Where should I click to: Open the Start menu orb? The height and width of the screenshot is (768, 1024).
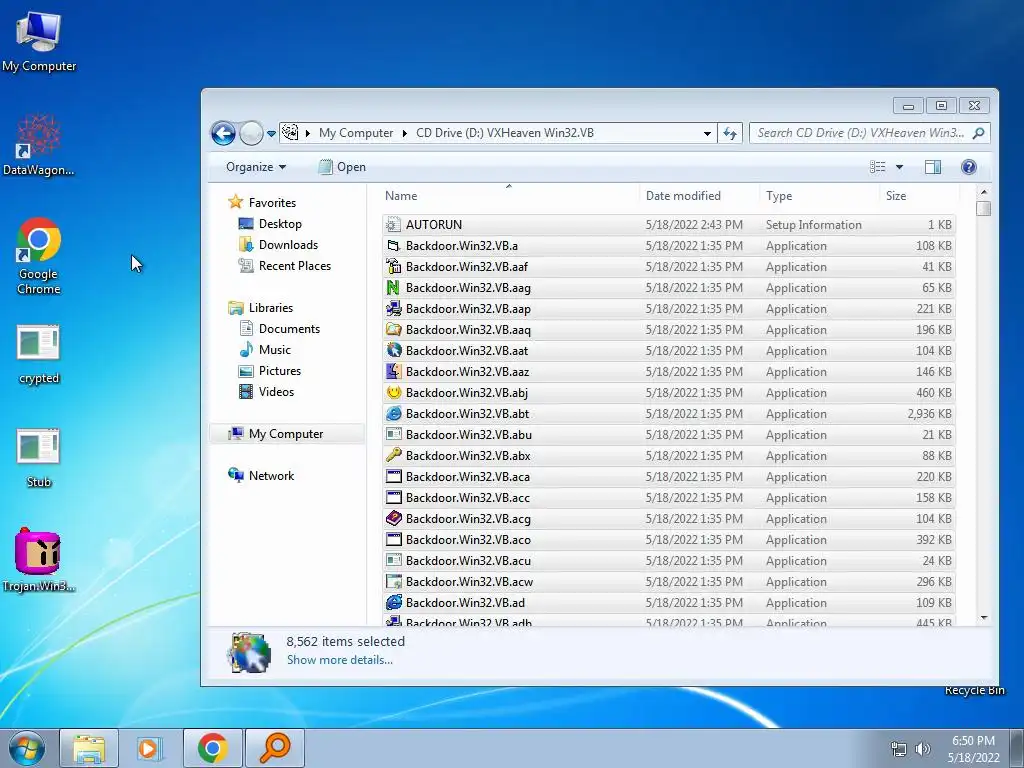26,748
